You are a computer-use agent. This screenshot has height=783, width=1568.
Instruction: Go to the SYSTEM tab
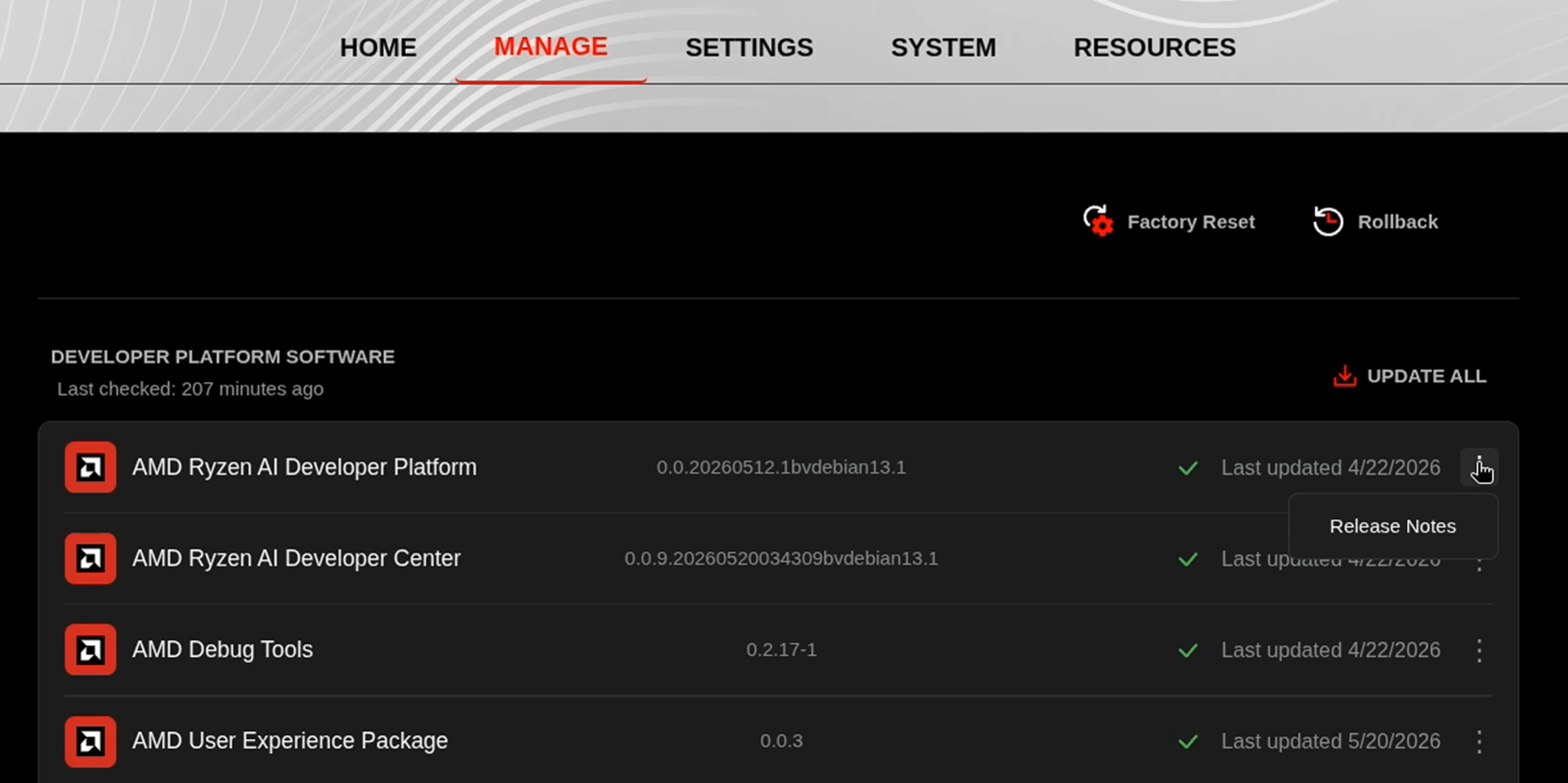(x=943, y=47)
